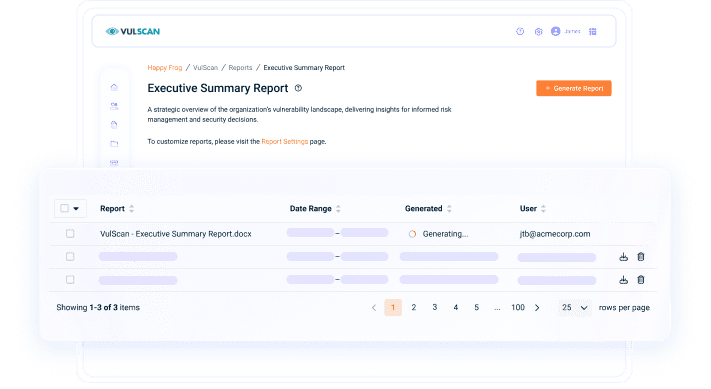Download the second row report
The height and width of the screenshot is (389, 711).
[623, 257]
